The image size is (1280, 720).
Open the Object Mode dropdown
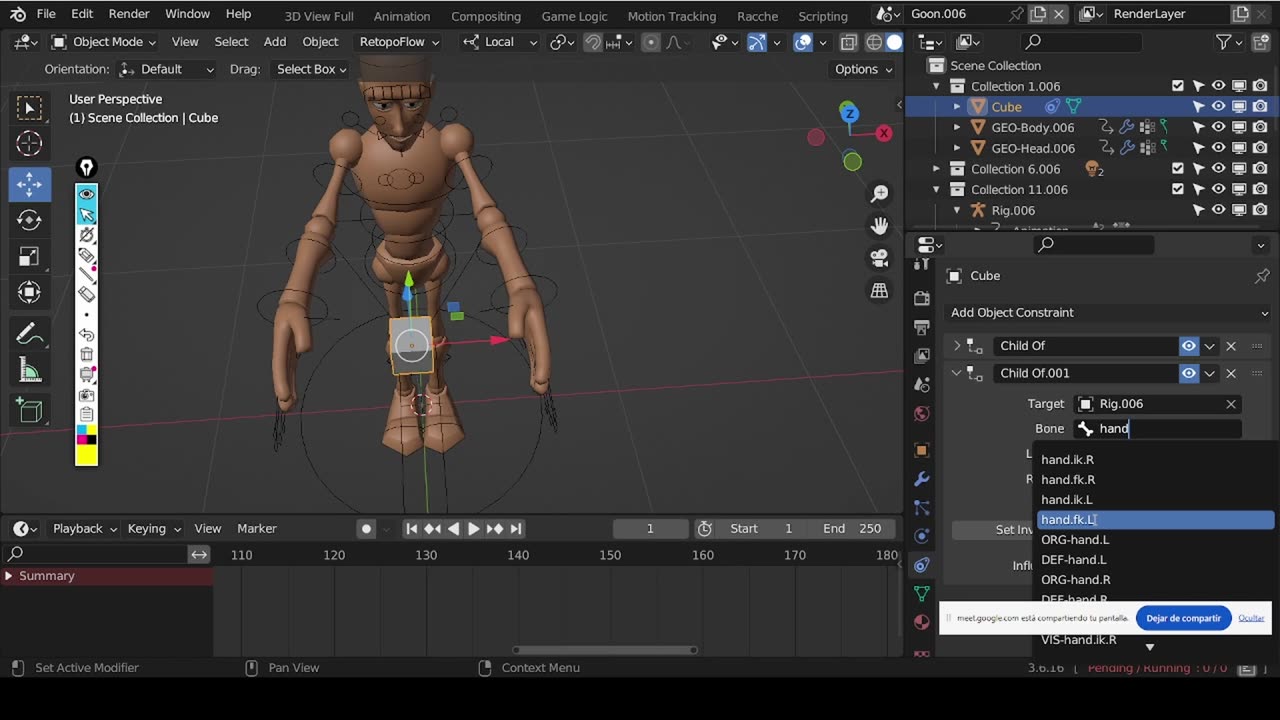coord(104,42)
